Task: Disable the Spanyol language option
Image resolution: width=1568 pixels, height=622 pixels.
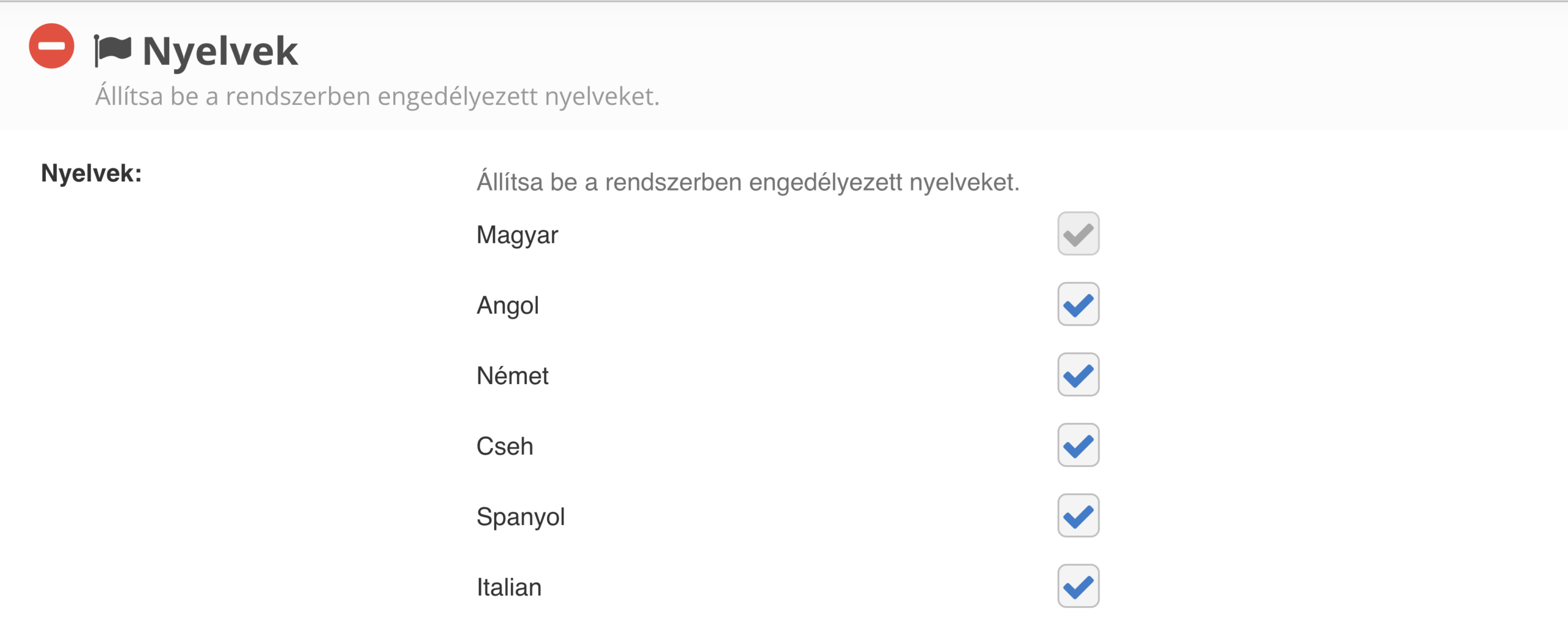Action: 1078,516
